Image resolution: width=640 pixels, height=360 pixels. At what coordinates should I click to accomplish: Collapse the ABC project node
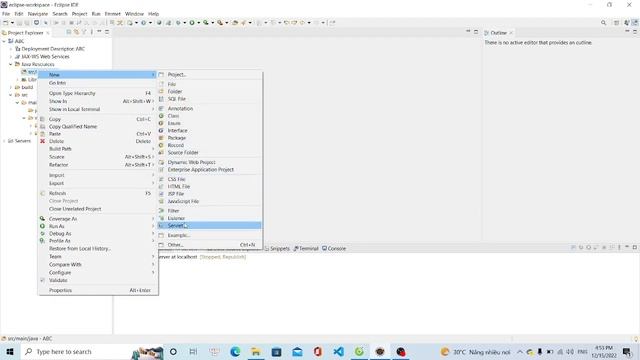click(4, 41)
